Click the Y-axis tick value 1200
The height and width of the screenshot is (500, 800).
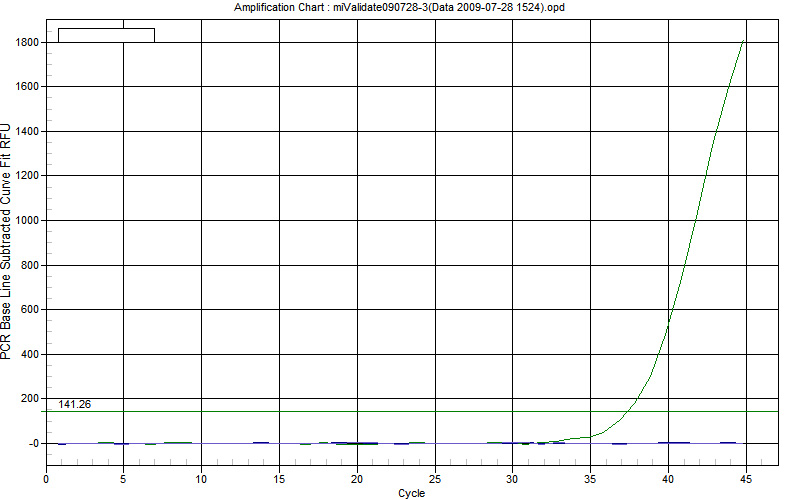tap(28, 176)
